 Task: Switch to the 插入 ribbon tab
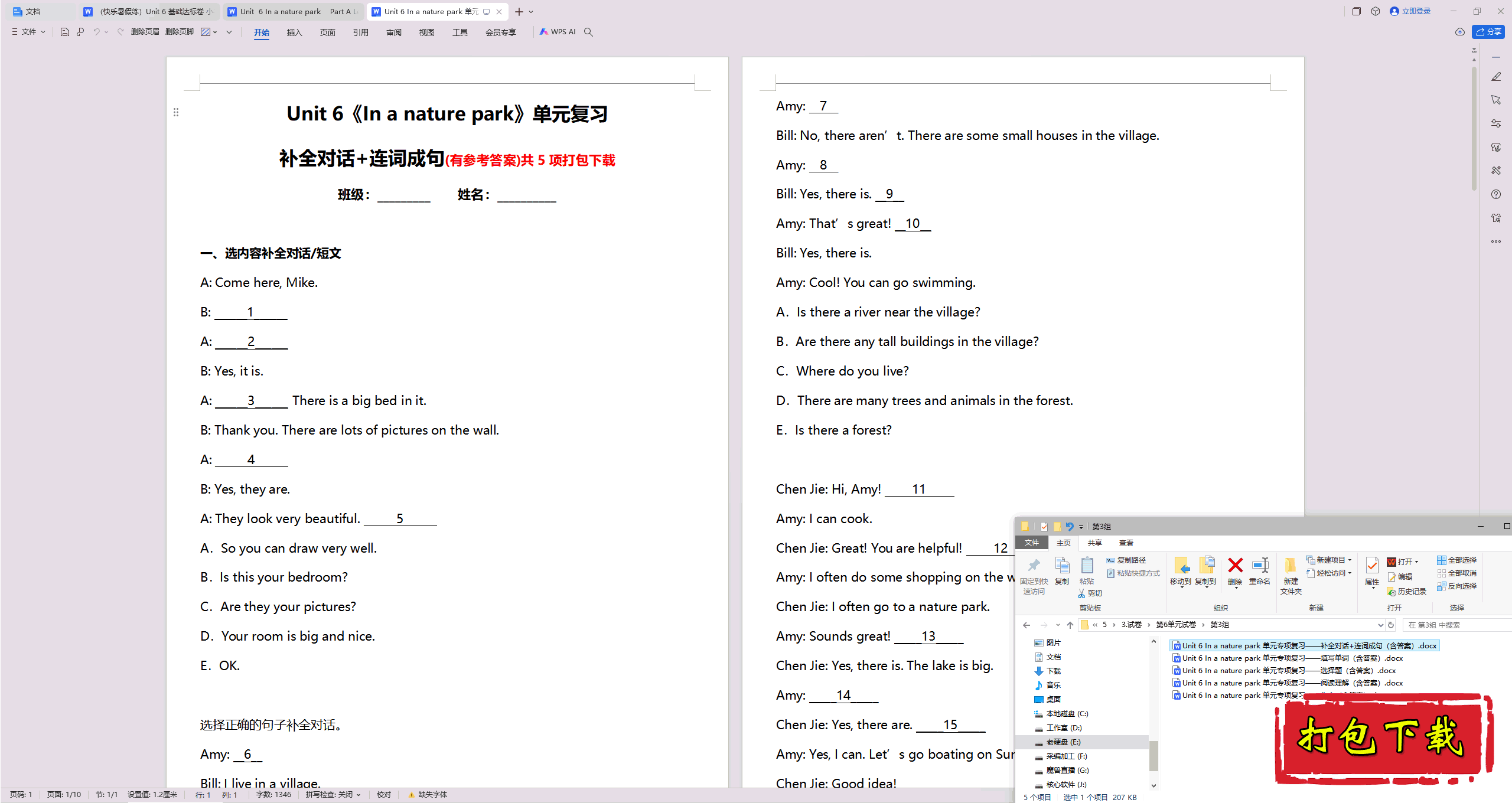coord(295,32)
